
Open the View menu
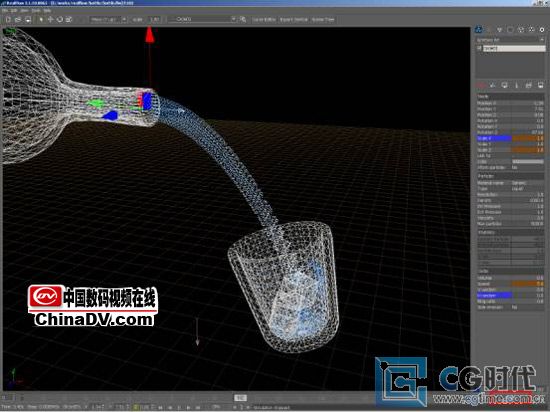(x=25, y=11)
